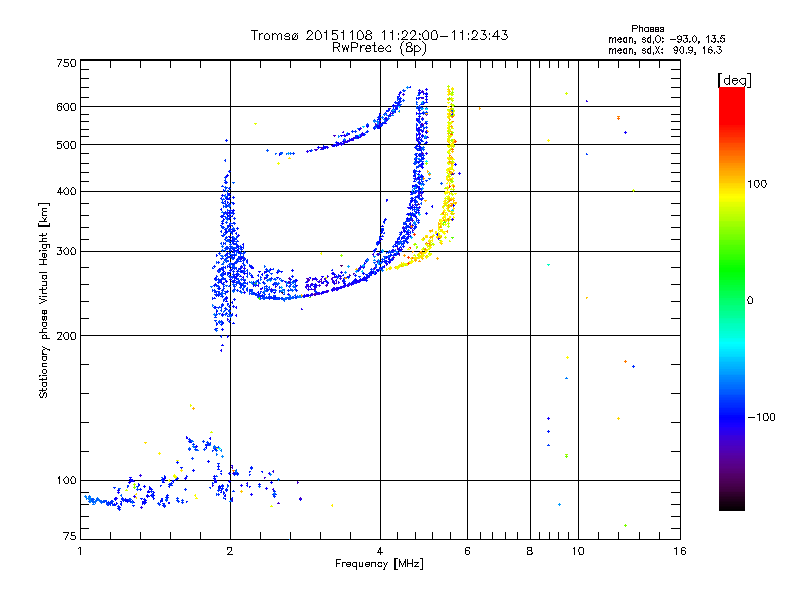Viewport: 800px width, 600px height.
Task: Click the y-axis tick label '300'
Action: (66, 251)
